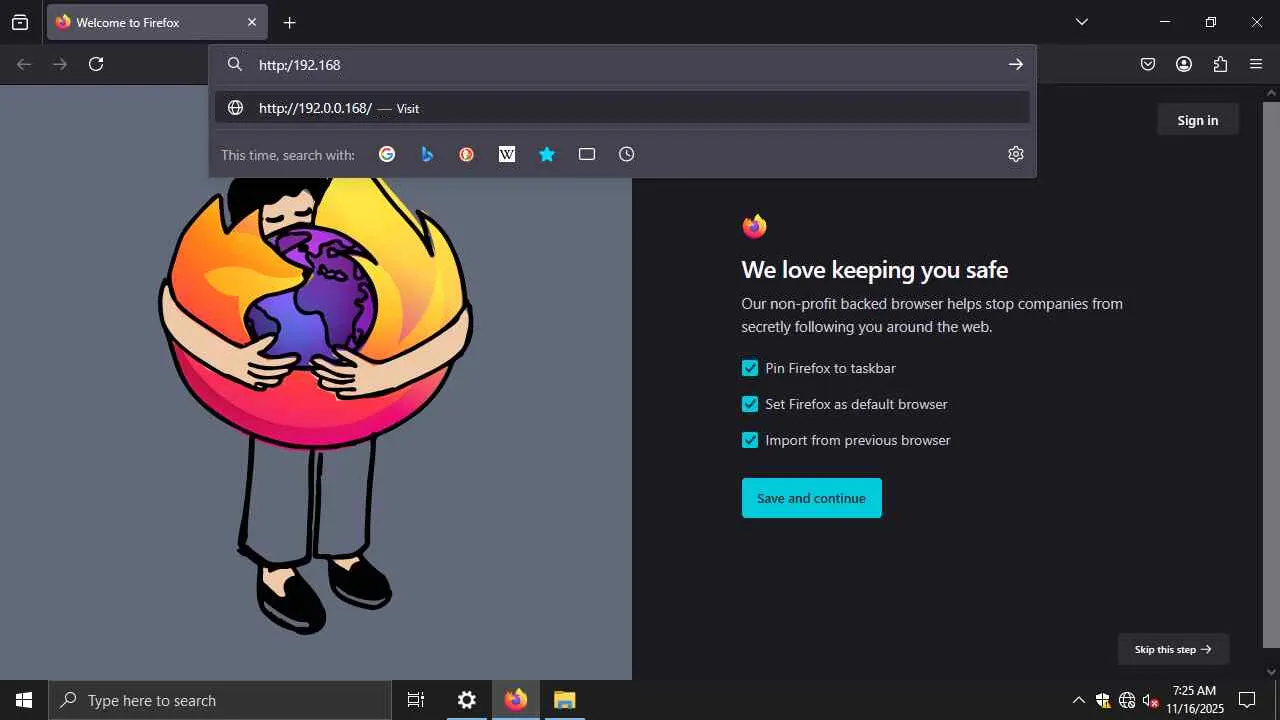Expand the list all tabs chevron
Image resolution: width=1280 pixels, height=720 pixels.
pos(1081,22)
